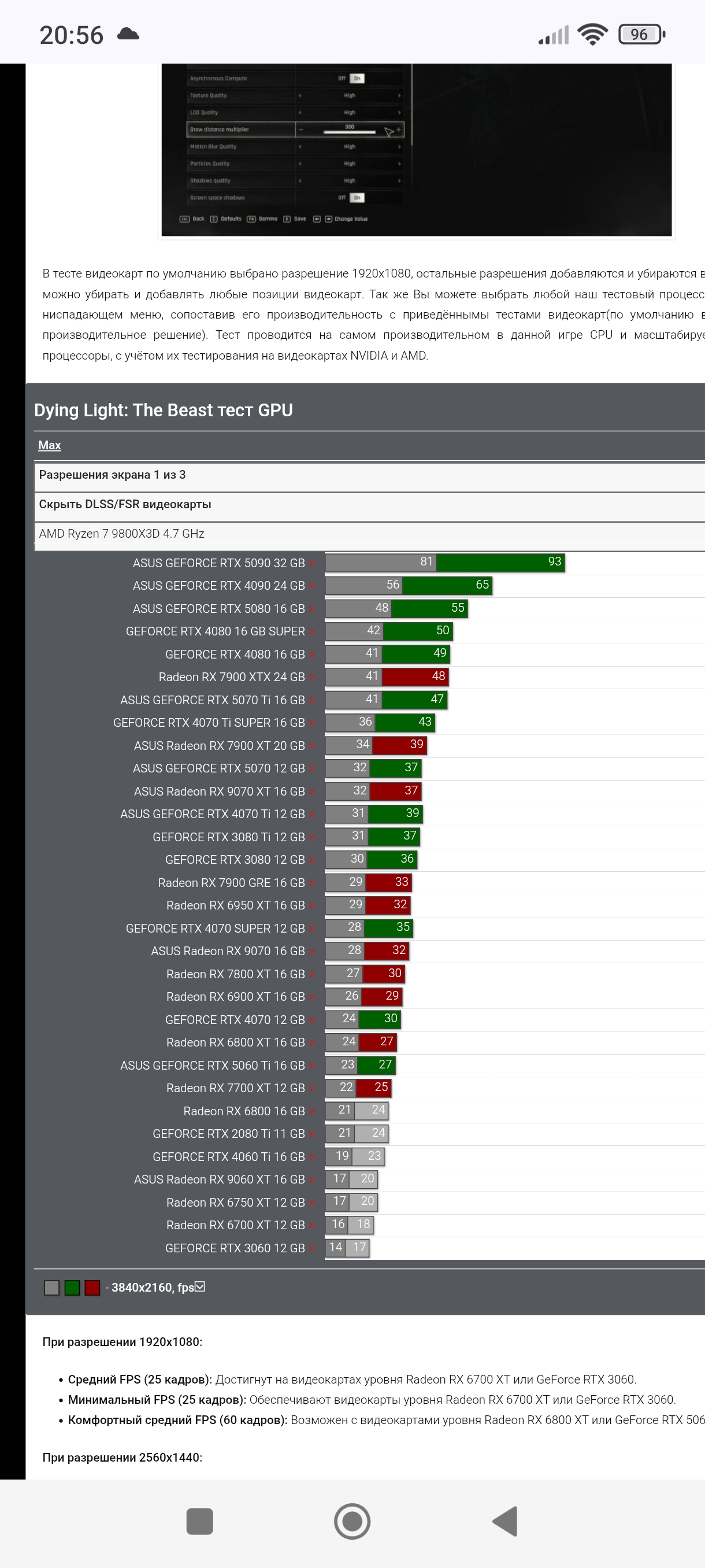Viewport: 705px width, 1568px height.
Task: Remove RTX 4070 Ti SUPER 16 GB entry
Action: (313, 723)
